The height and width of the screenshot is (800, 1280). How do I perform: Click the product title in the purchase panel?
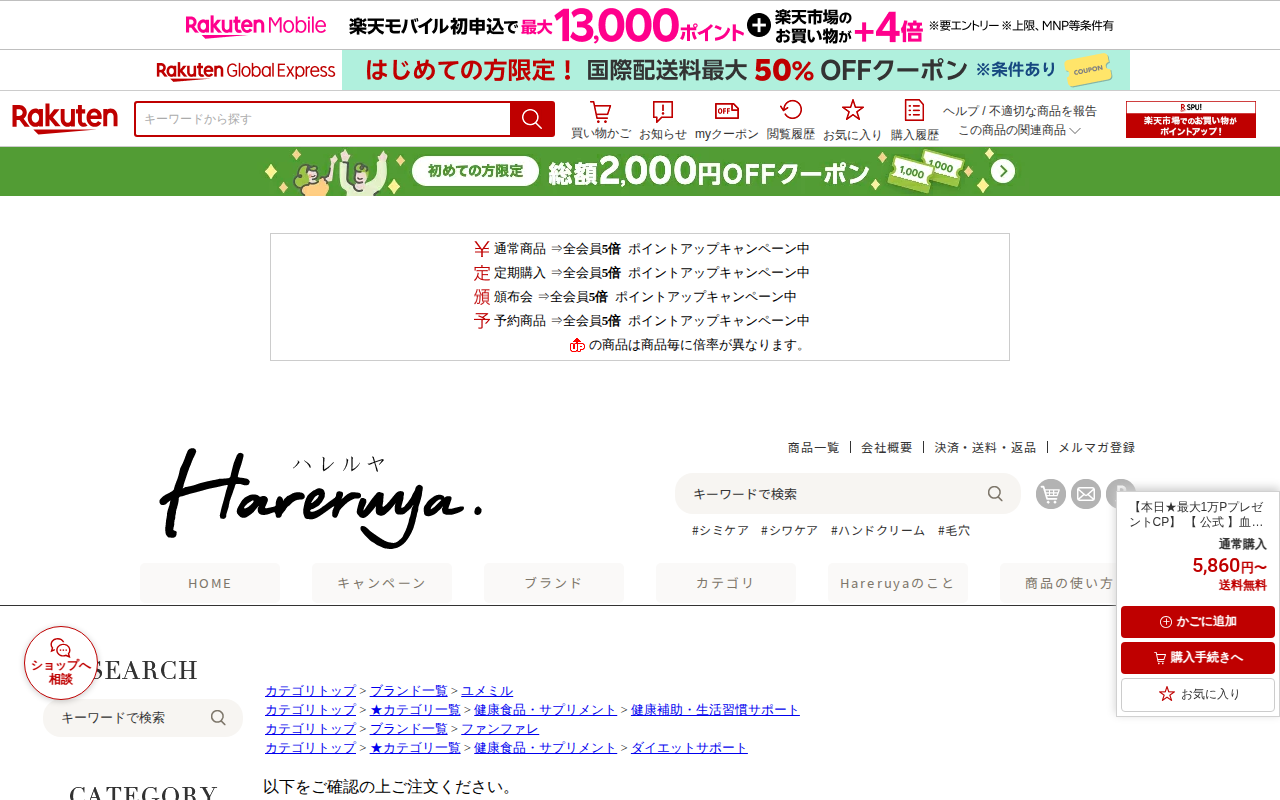tap(1197, 514)
